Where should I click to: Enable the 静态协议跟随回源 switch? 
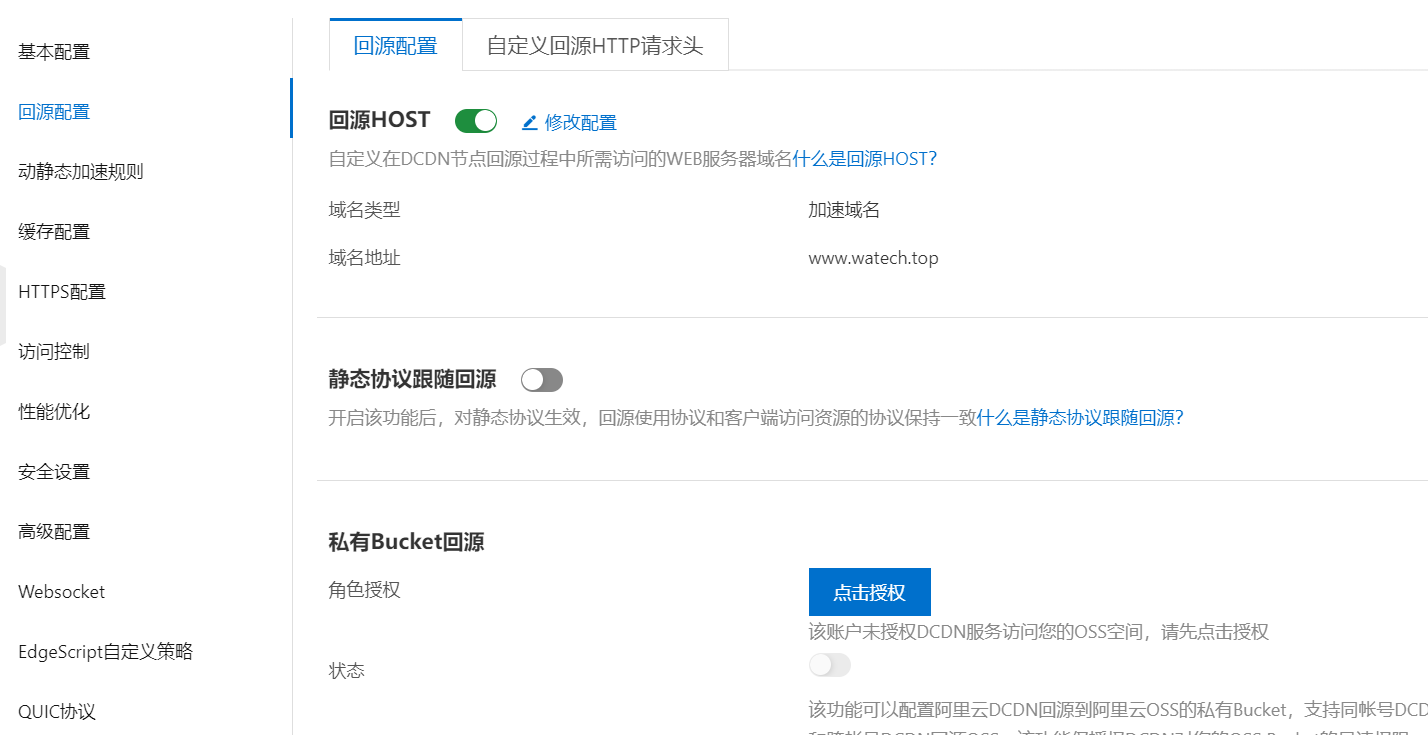click(542, 380)
